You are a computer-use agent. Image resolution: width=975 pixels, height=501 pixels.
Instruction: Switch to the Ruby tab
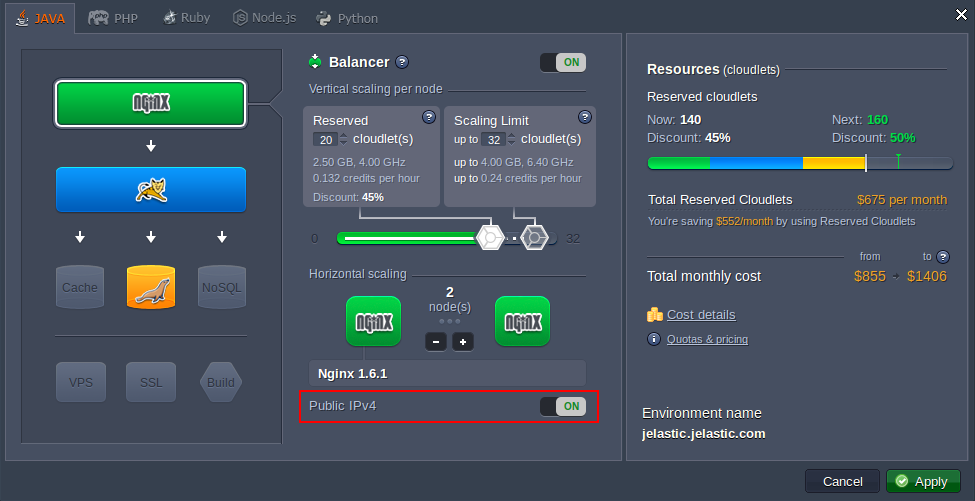(x=187, y=18)
